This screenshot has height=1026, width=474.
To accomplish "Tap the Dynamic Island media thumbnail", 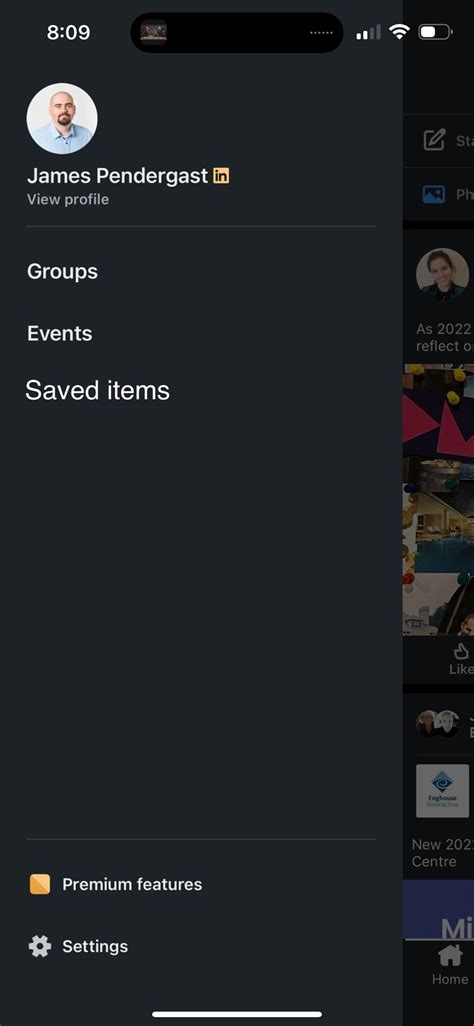I will 153,32.
